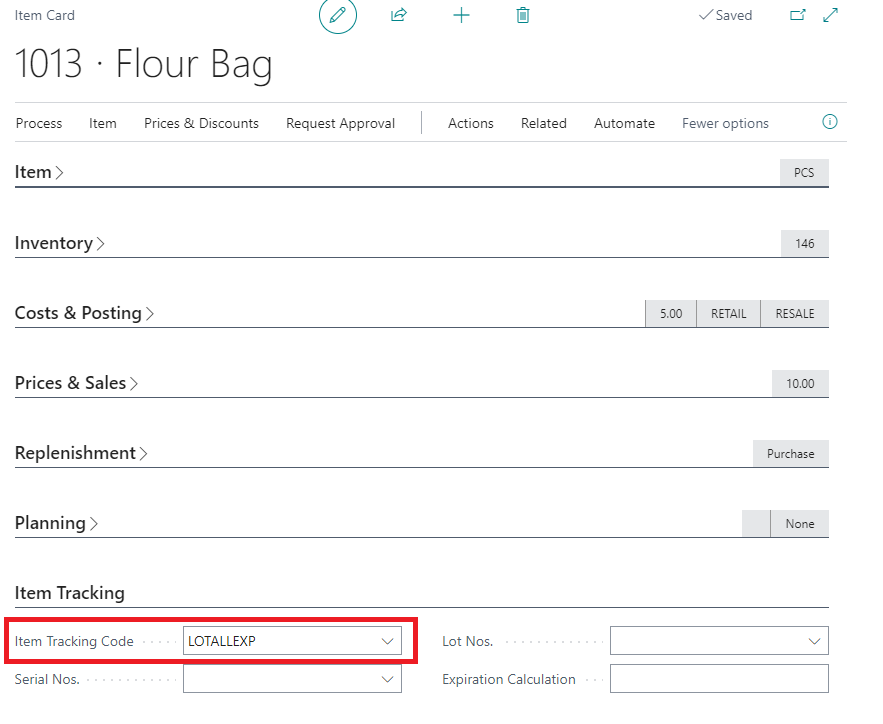This screenshot has height=724, width=883.
Task: Expand the Inventory section
Action: pyautogui.click(x=60, y=243)
